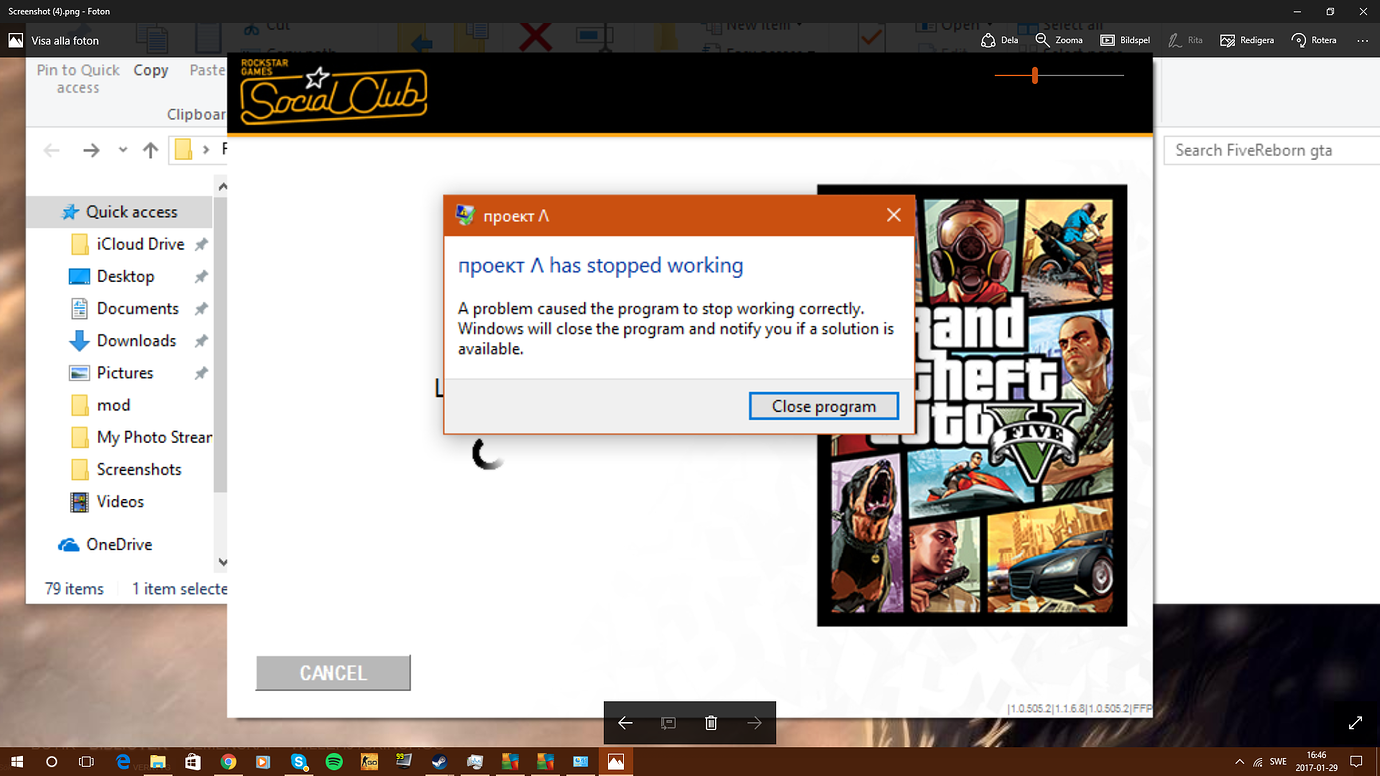This screenshot has width=1380, height=776.
Task: Click the Dela share icon in Photos toolbar
Action: click(x=999, y=40)
